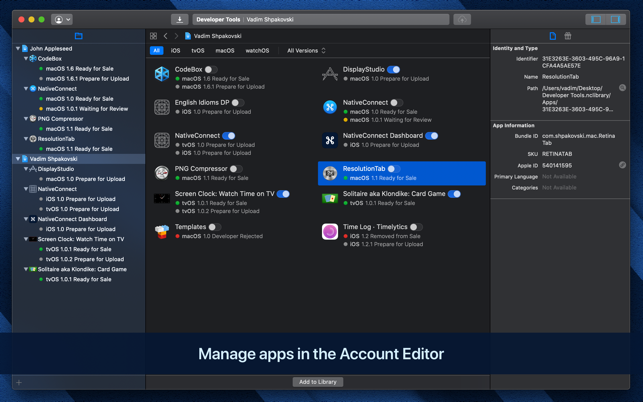Collapse DisplayStudio tree node in sidebar
643x402 pixels.
(26, 169)
